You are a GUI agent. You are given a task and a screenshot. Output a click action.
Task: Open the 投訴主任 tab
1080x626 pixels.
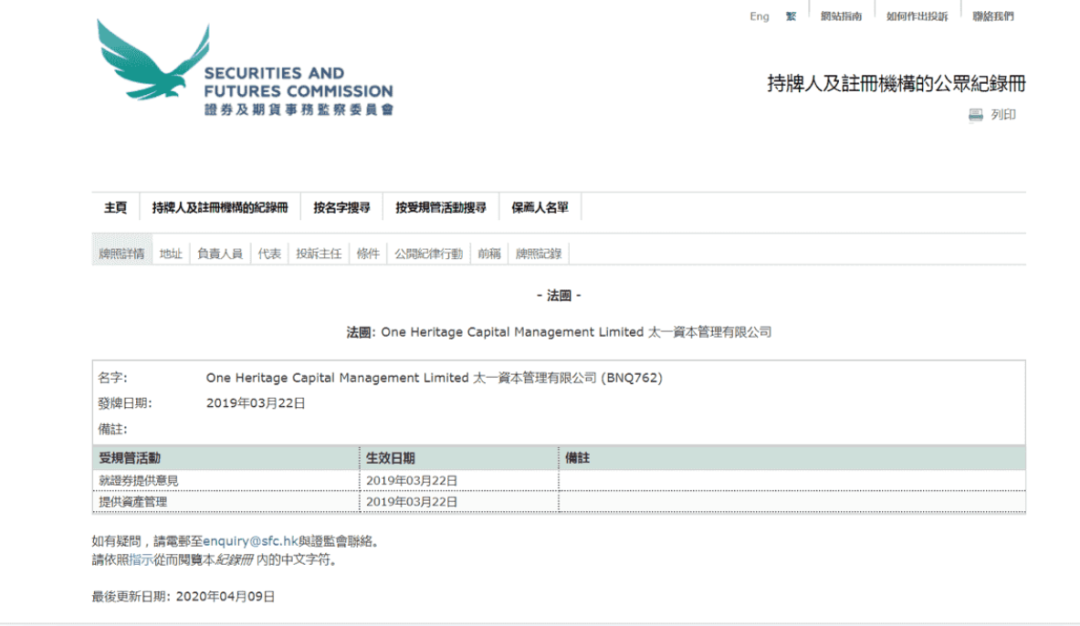[319, 254]
